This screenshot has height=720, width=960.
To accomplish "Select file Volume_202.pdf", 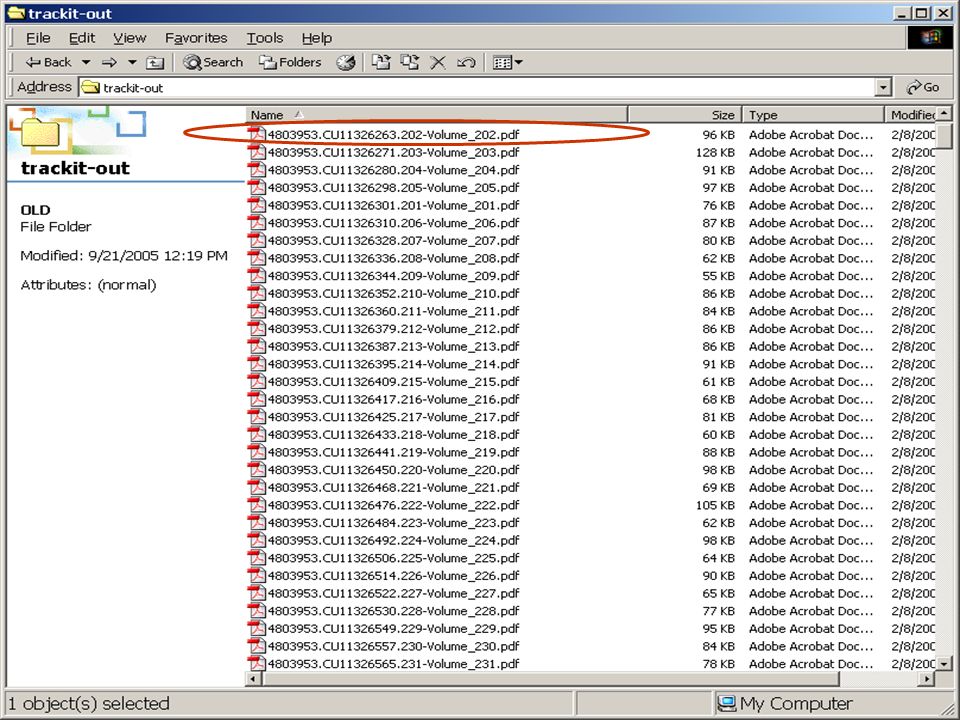I will click(x=393, y=135).
